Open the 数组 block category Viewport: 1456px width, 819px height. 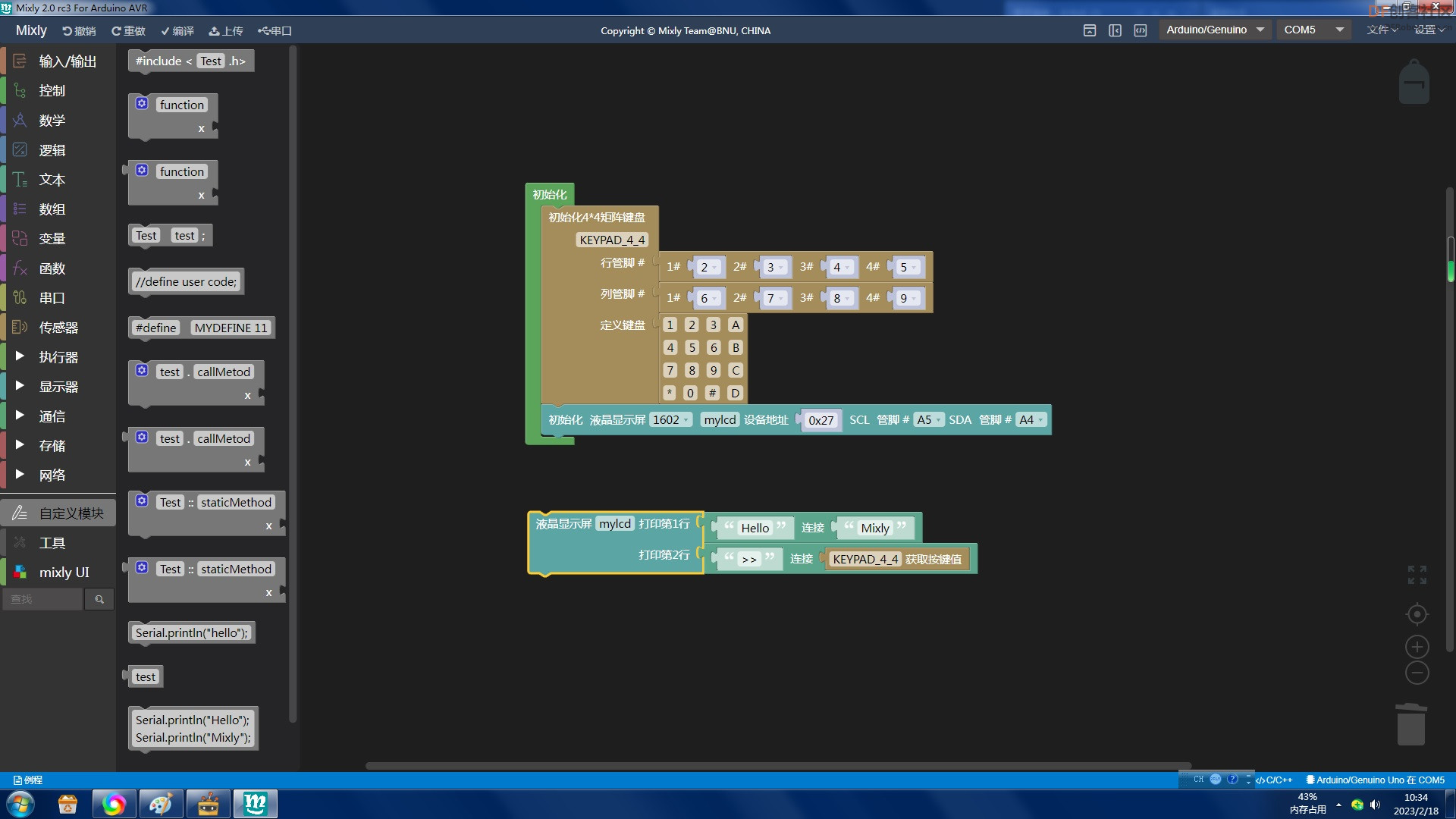59,209
